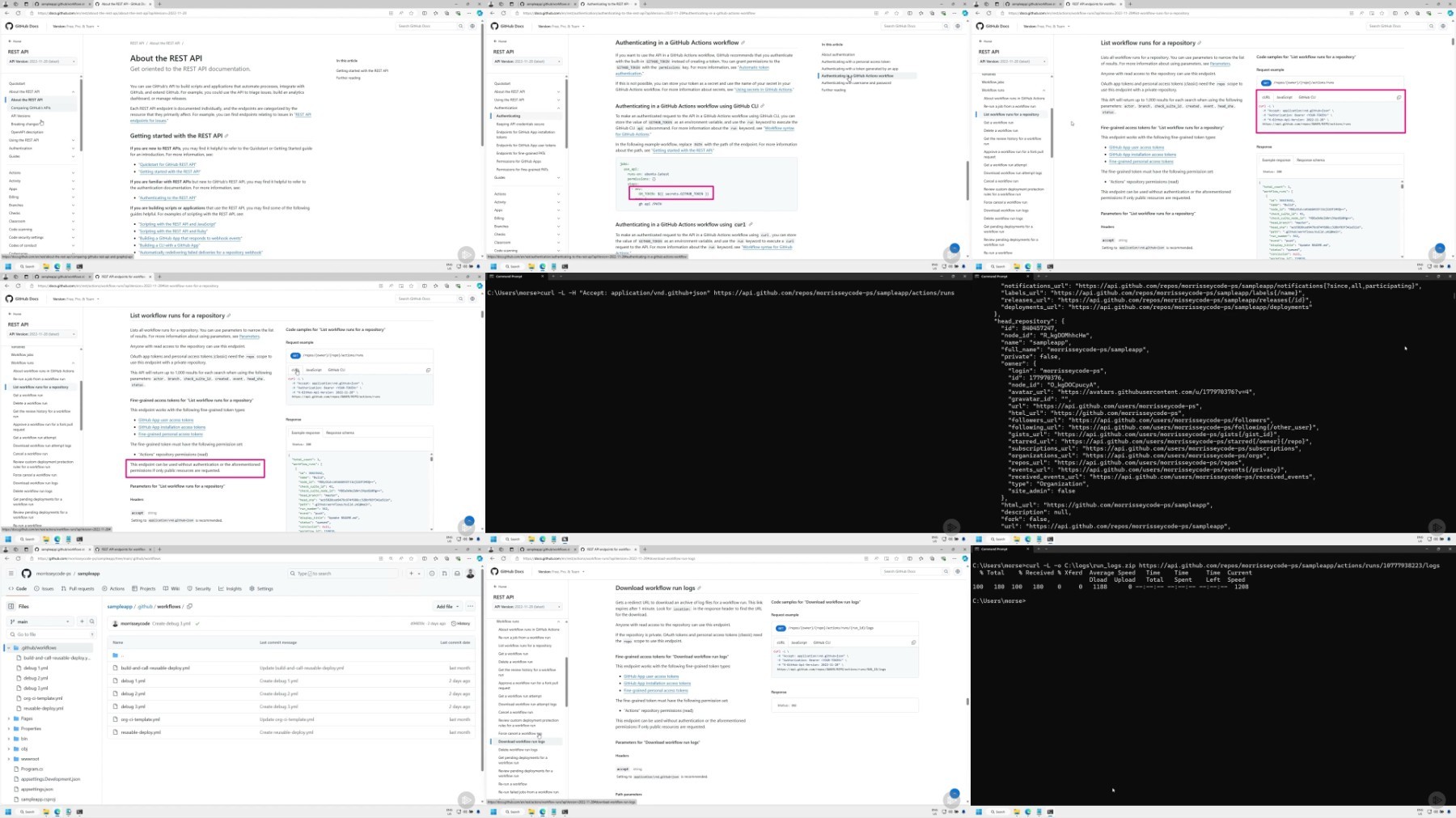Image resolution: width=1456 pixels, height=818 pixels.
Task: Open Settings tab on sampleapp repo
Action: [x=261, y=588]
